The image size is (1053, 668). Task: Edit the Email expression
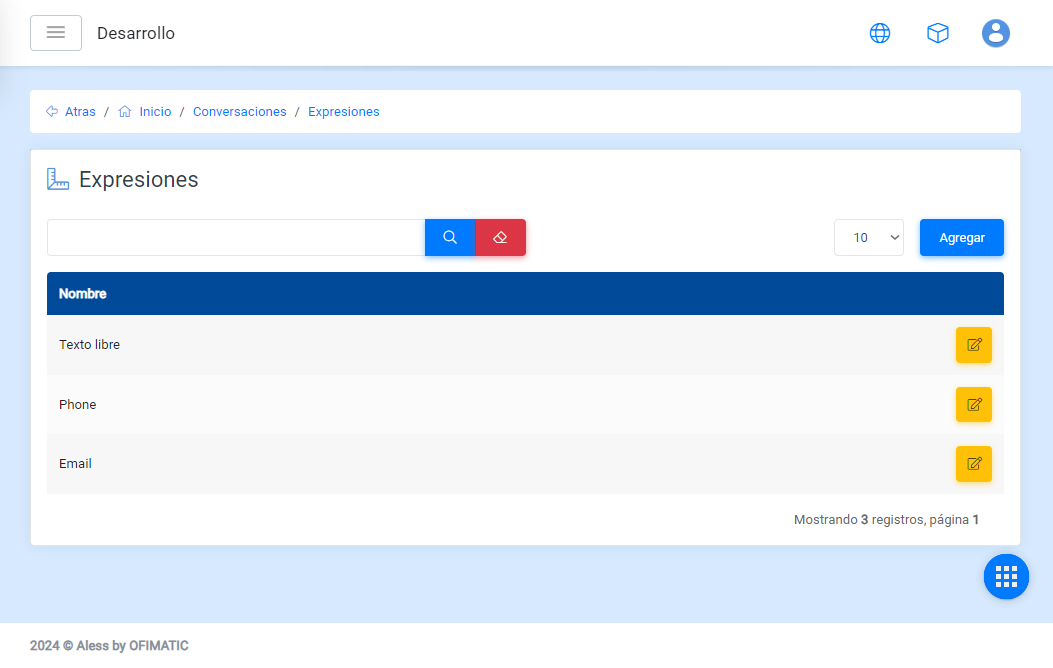(973, 464)
